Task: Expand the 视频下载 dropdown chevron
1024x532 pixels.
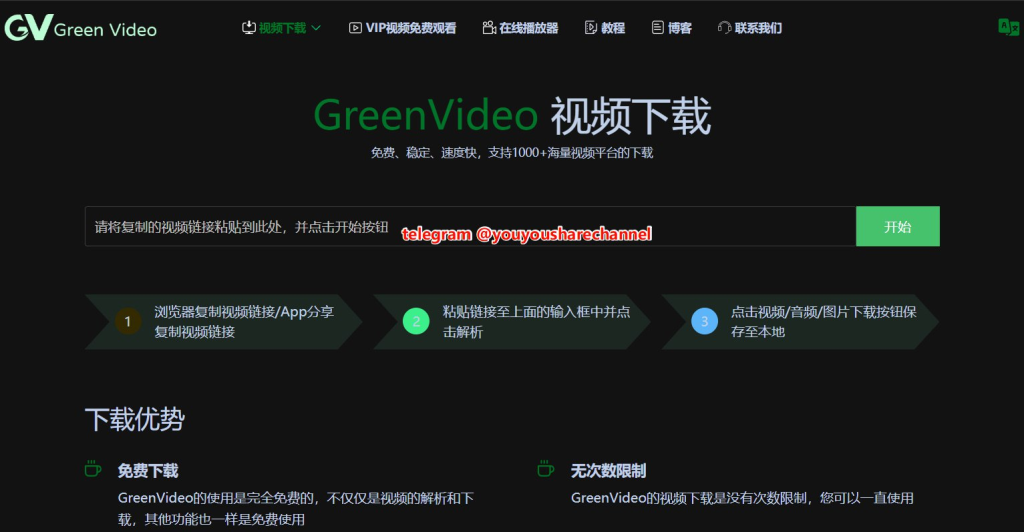Action: point(316,28)
